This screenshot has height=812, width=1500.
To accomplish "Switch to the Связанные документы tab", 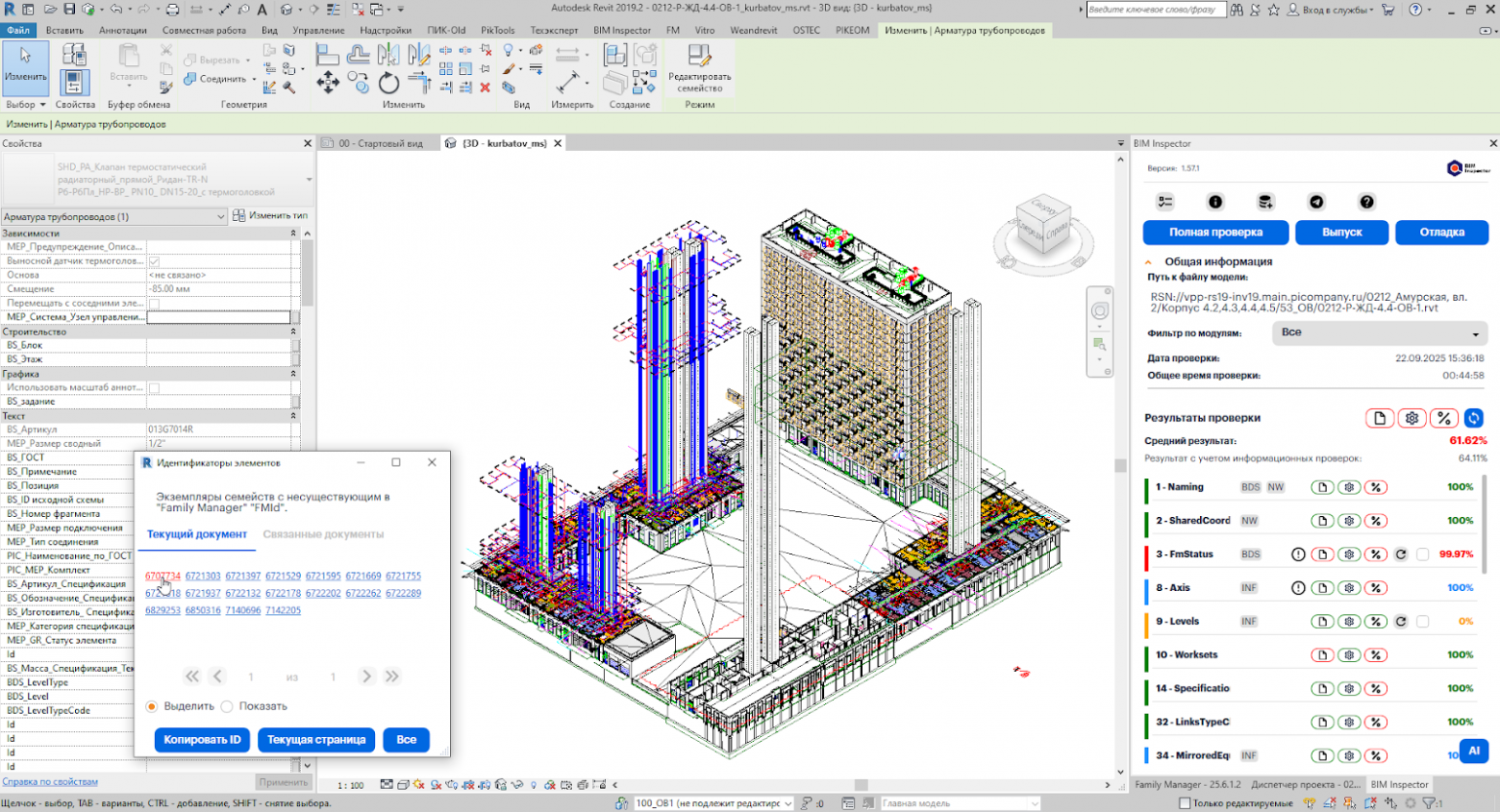I will pos(323,534).
